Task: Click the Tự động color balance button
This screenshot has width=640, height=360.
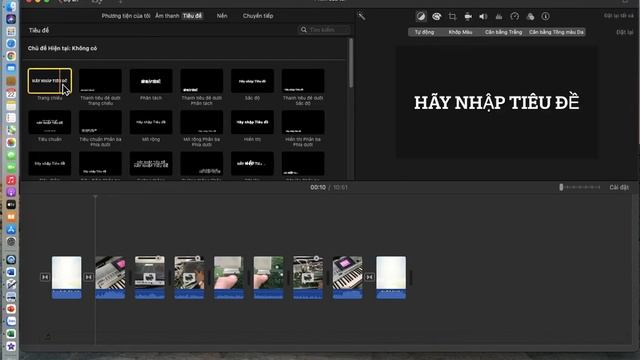Action: click(x=424, y=32)
